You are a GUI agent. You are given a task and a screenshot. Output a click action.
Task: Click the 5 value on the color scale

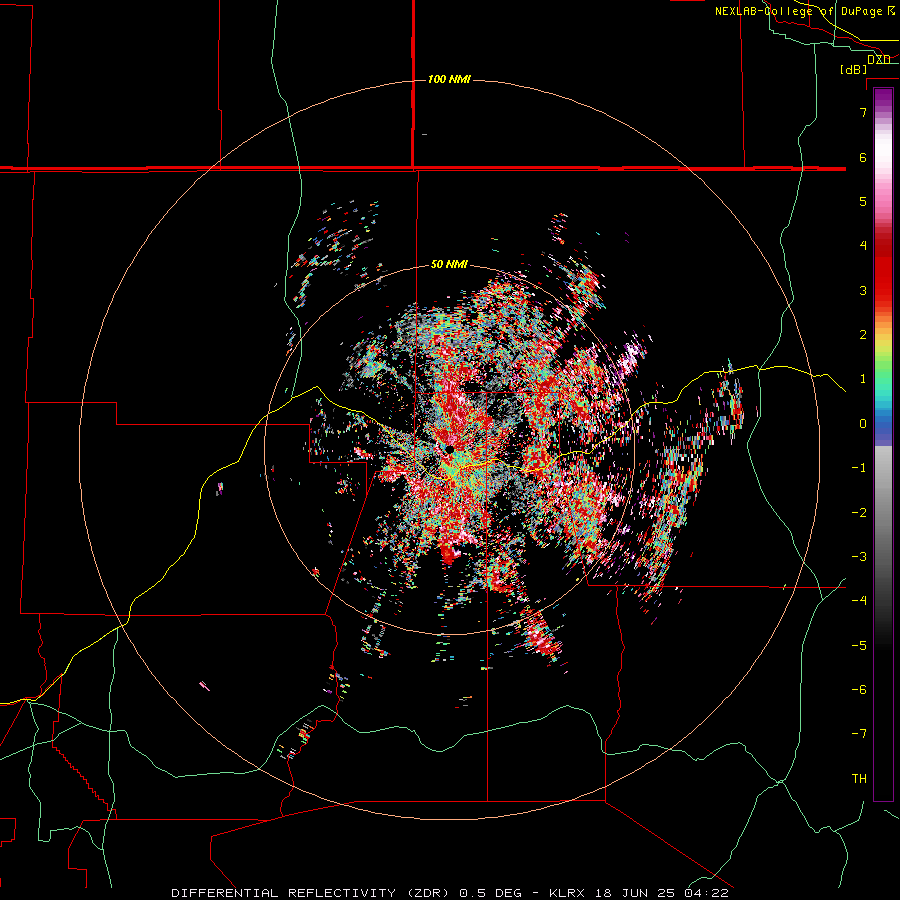pos(863,201)
